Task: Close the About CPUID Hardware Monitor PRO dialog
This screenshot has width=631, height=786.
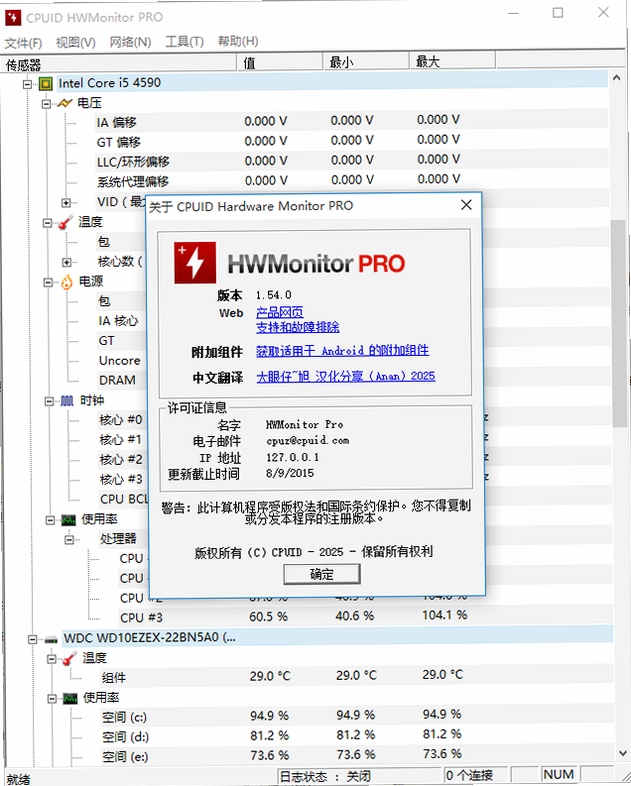Action: [x=467, y=205]
